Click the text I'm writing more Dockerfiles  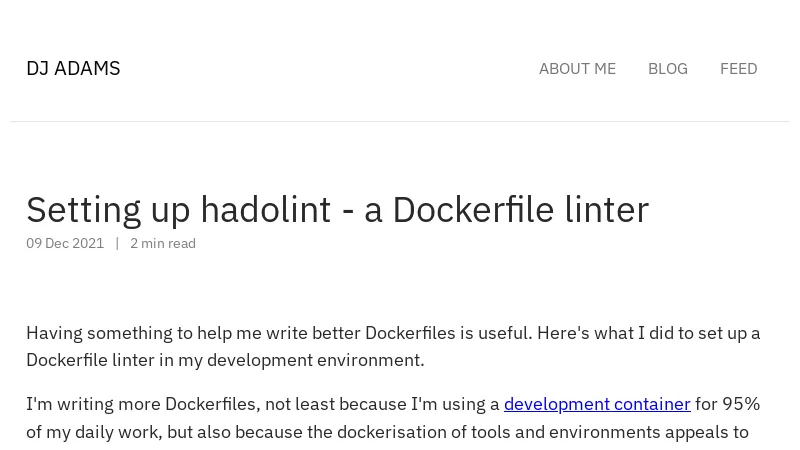coord(143,404)
